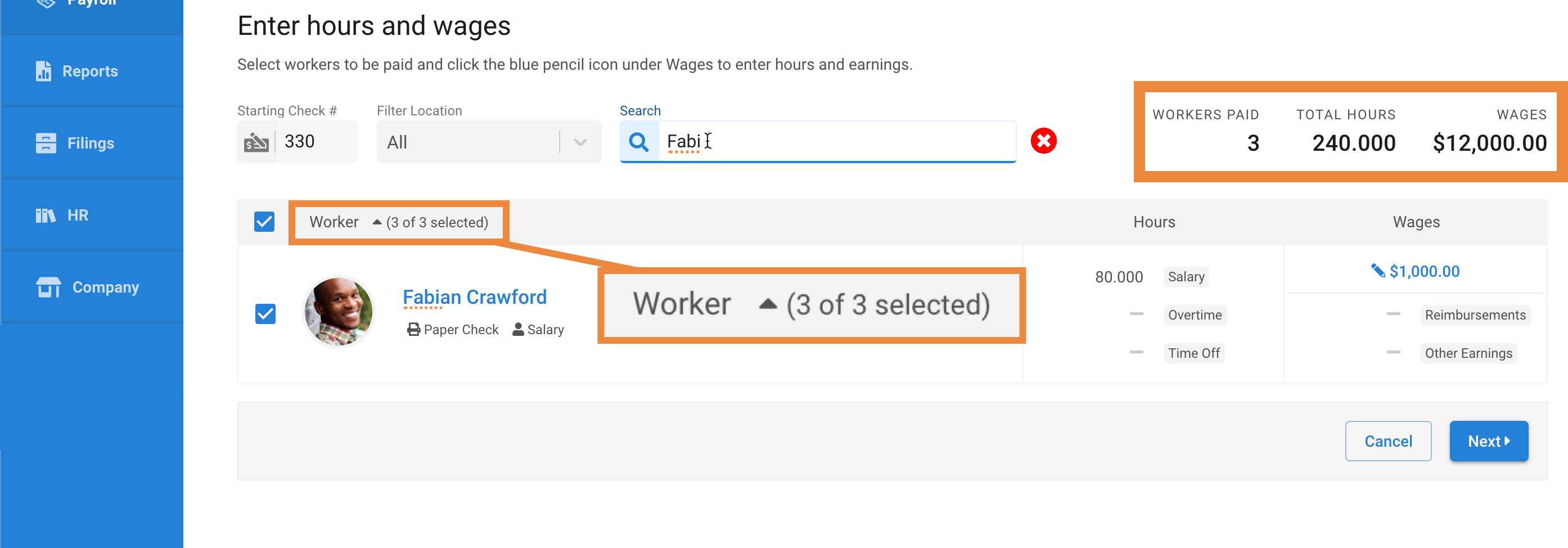The width and height of the screenshot is (1568, 548).
Task: Click the Filter Location chevron arrow
Action: [580, 142]
